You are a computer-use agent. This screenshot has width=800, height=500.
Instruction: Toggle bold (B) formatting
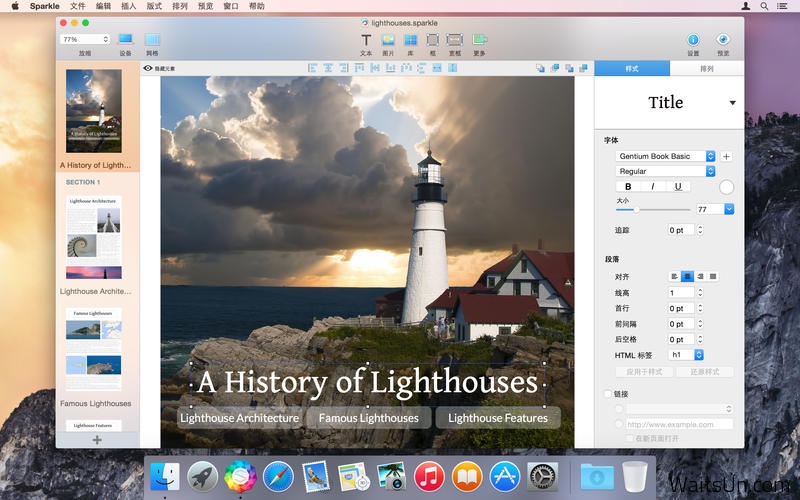628,187
